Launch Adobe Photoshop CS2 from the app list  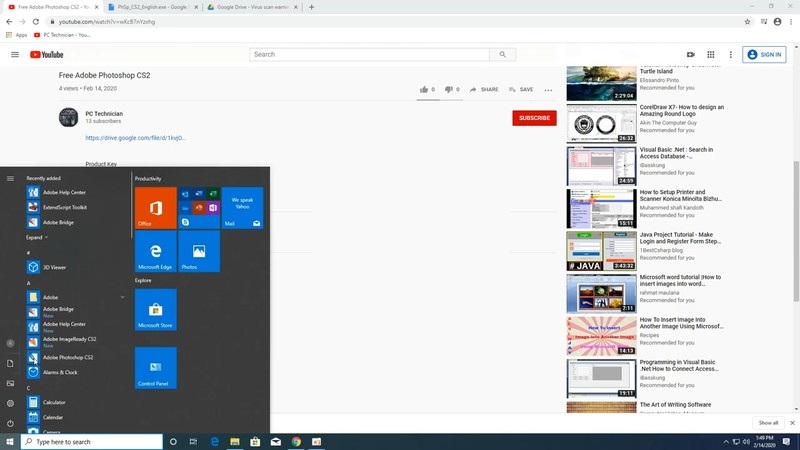[67, 357]
